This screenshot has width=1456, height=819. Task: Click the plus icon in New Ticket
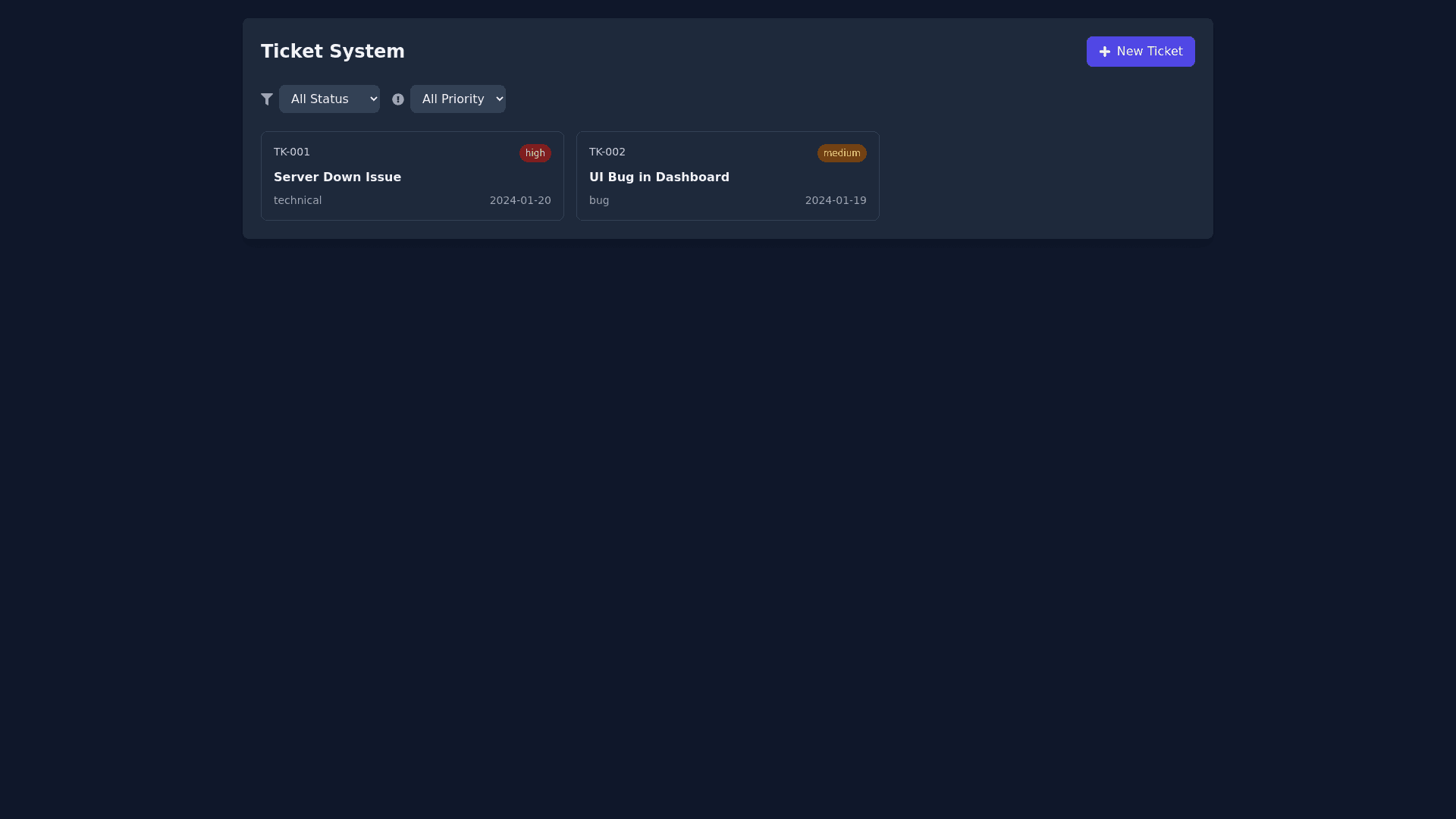(x=1105, y=52)
